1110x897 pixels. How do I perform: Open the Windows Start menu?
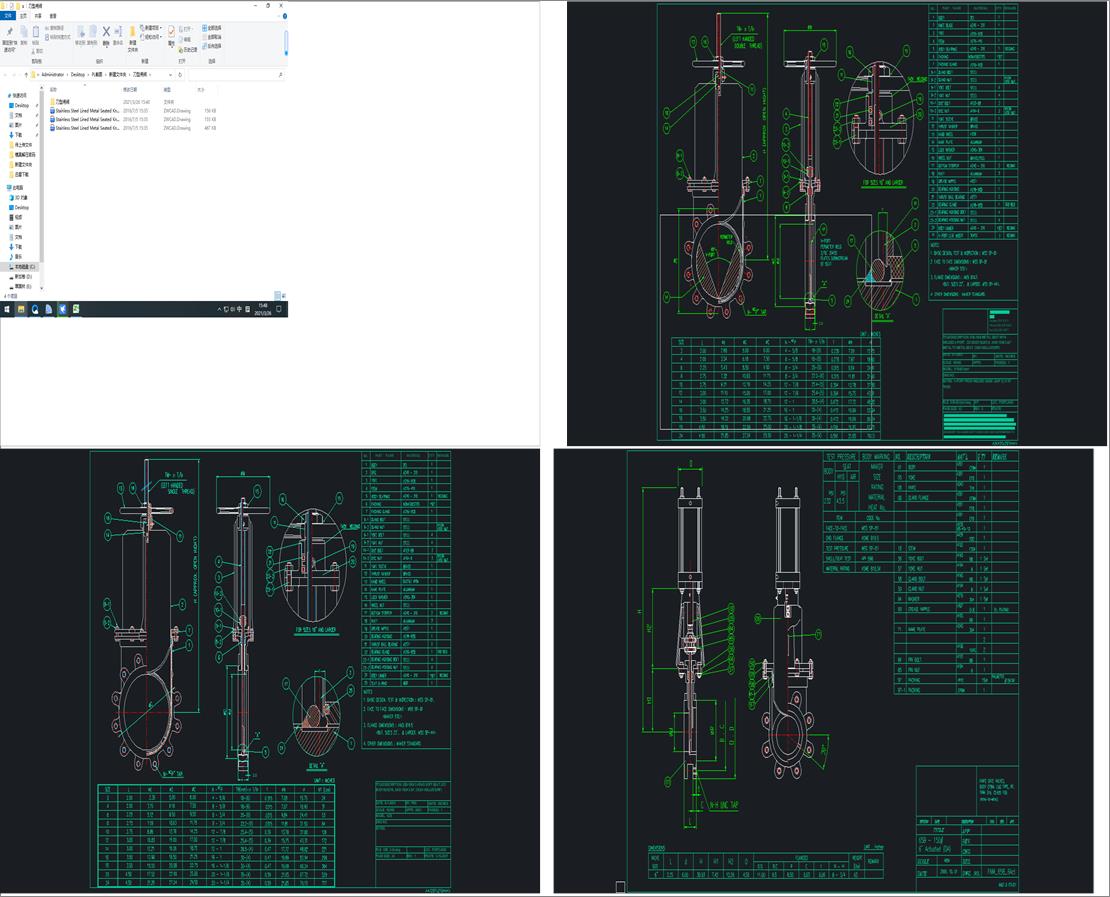[x=7, y=310]
